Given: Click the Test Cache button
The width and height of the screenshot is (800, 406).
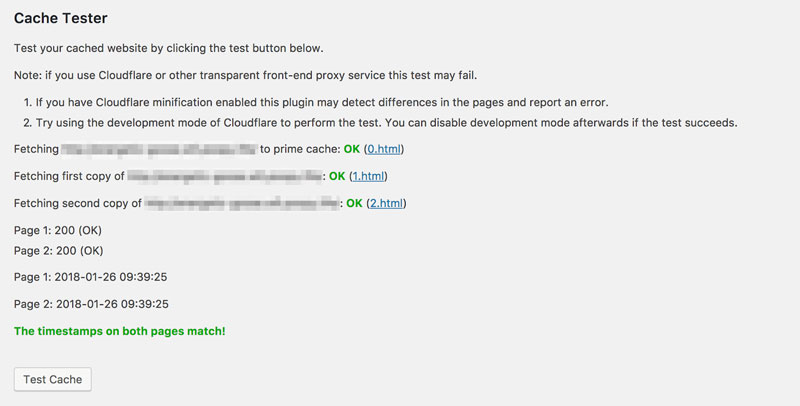Looking at the screenshot, I should (x=52, y=379).
